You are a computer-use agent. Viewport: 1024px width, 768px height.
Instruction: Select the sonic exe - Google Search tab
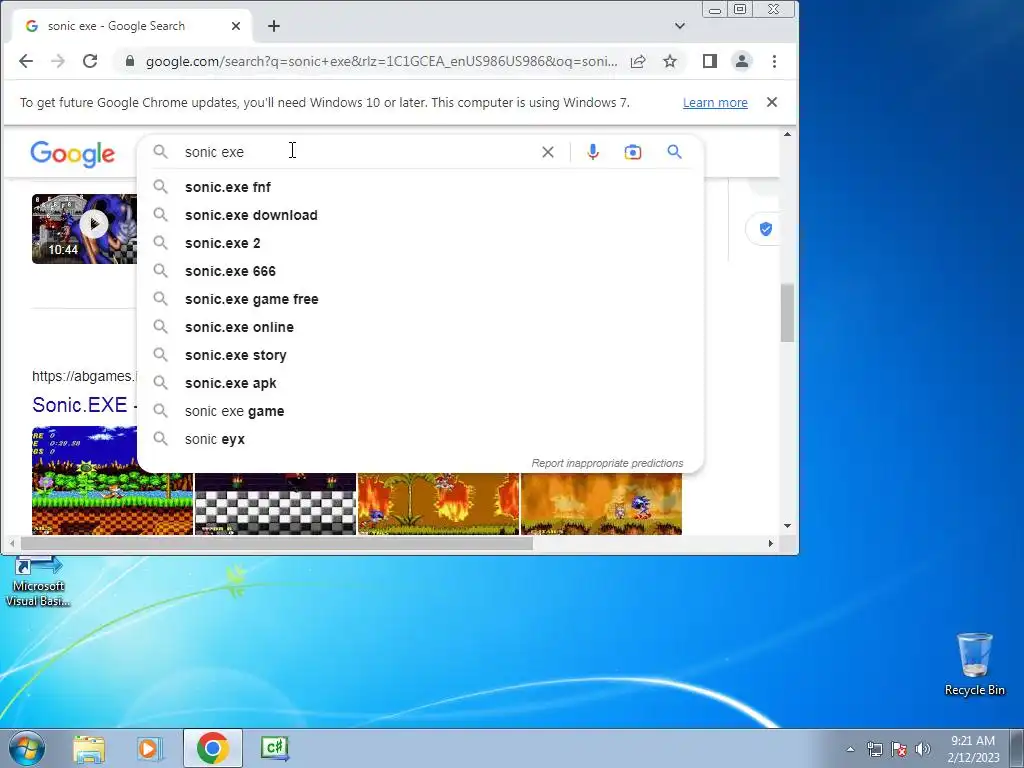pyautogui.click(x=132, y=26)
